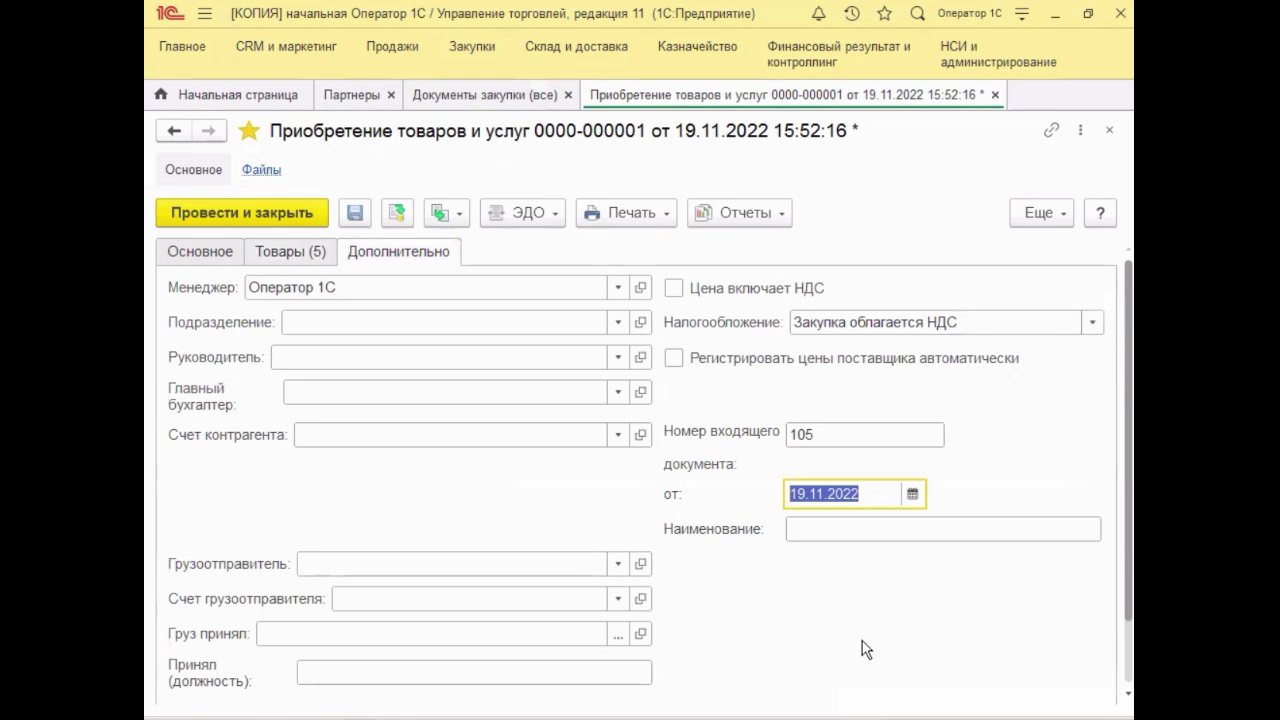Open calendar picker next to date 19.11.2022
This screenshot has height=720, width=1280.
[x=912, y=494]
